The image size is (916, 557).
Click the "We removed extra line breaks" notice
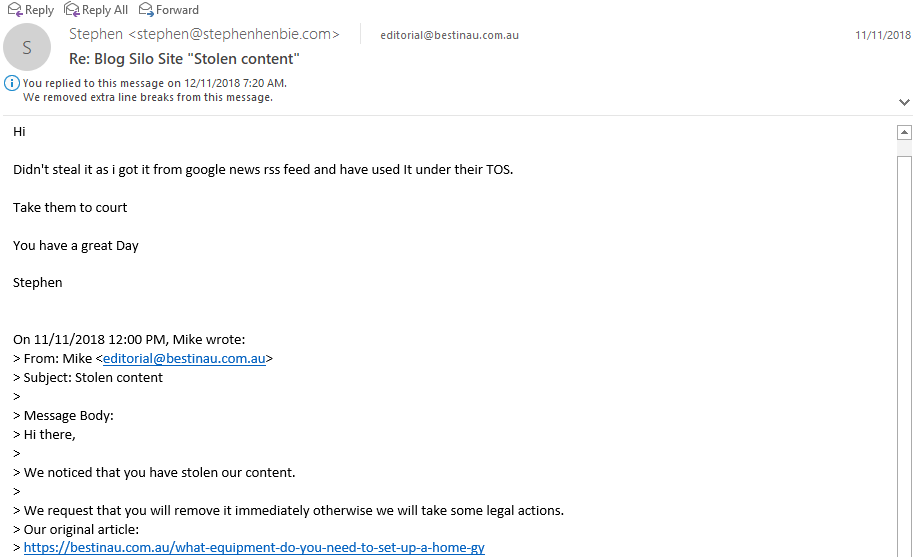[x=148, y=97]
